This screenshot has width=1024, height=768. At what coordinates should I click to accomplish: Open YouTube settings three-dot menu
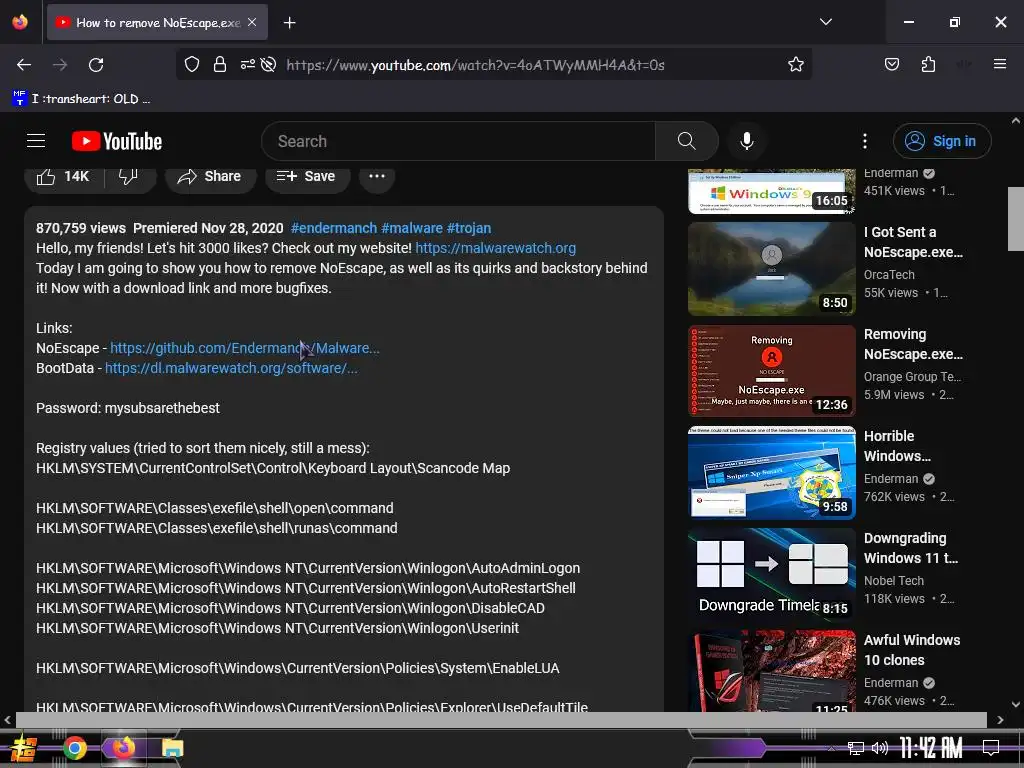click(x=865, y=141)
